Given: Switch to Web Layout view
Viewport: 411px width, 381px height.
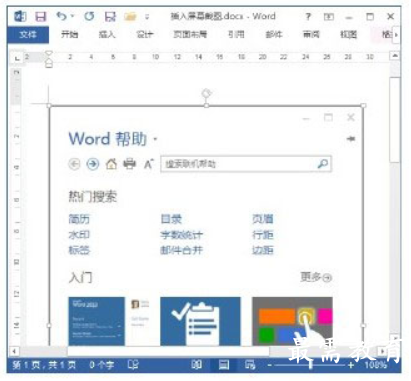Looking at the screenshot, I should coord(250,365).
